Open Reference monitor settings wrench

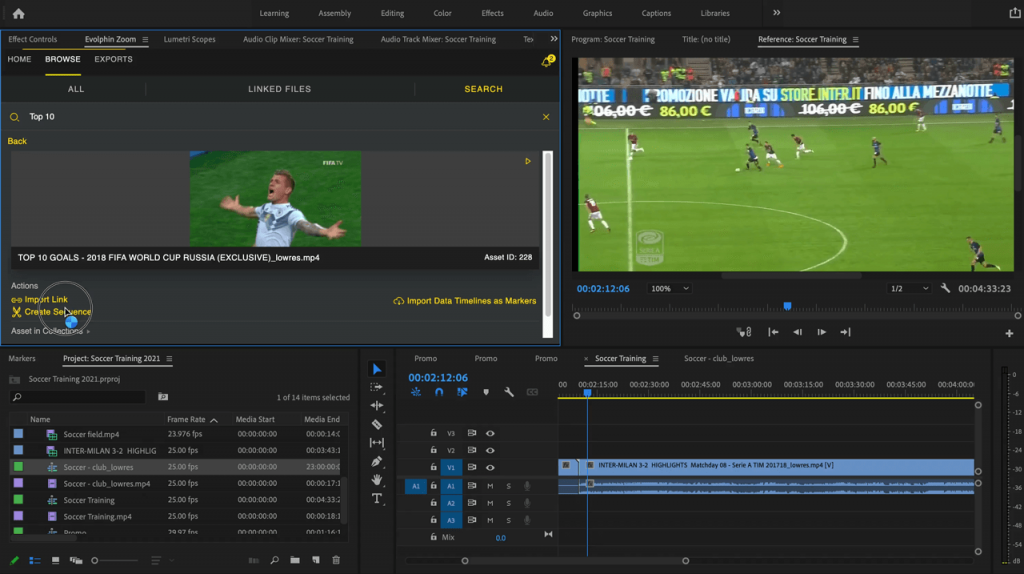pos(945,288)
